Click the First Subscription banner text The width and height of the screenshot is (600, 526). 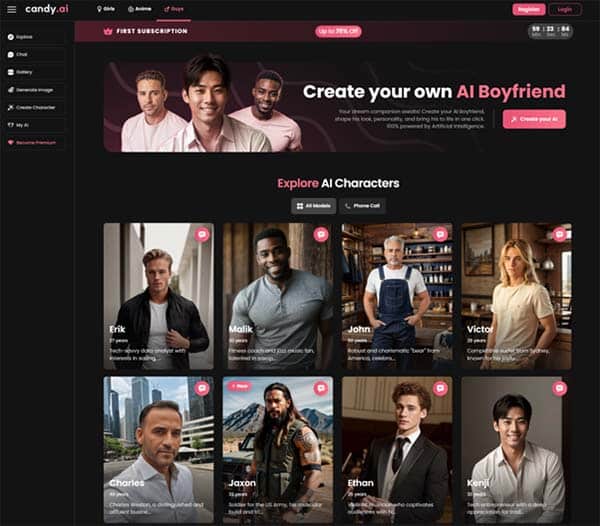(x=152, y=31)
